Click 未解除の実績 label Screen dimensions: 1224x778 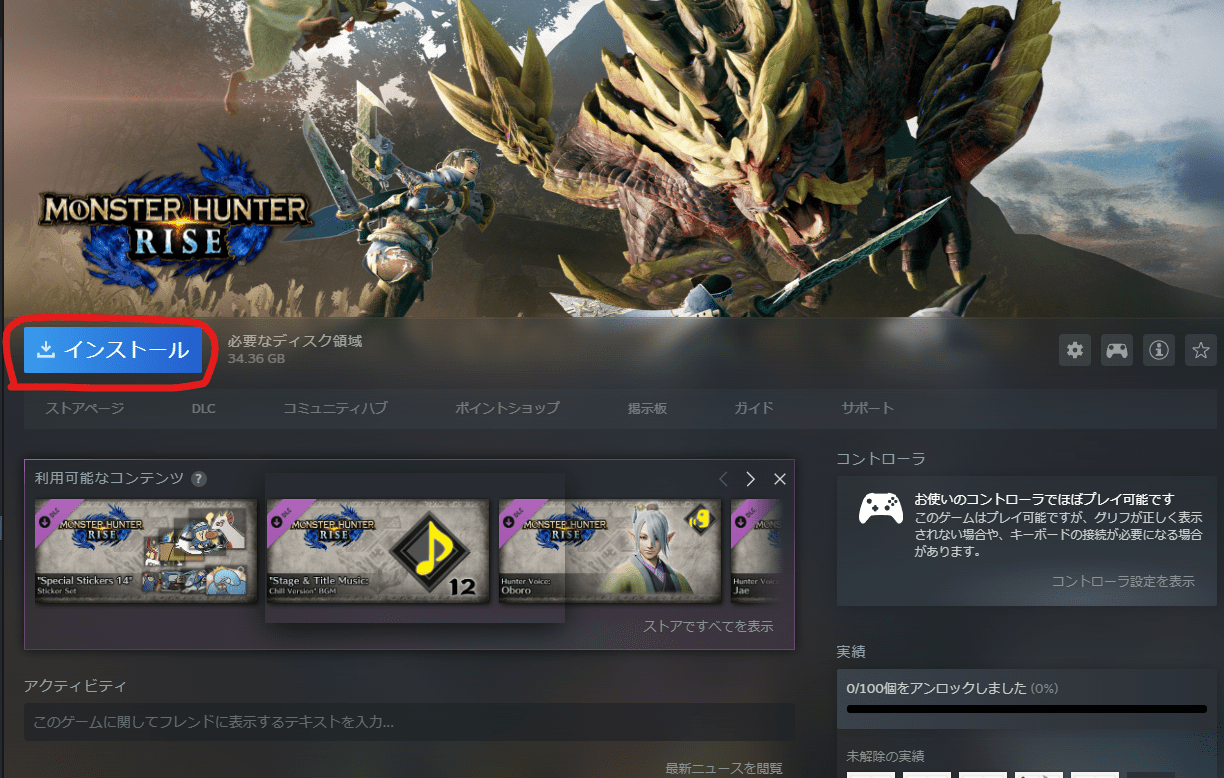885,756
